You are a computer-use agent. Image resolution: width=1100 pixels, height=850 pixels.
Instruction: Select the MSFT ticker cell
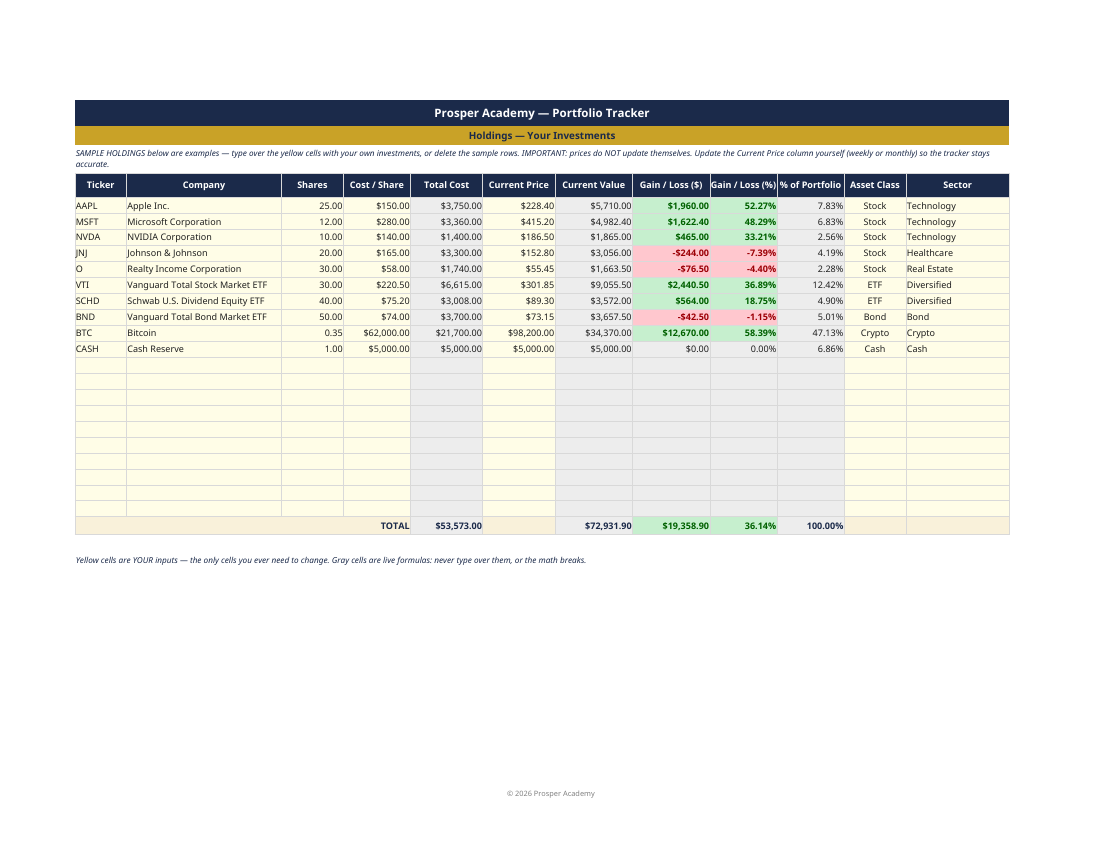(x=100, y=222)
